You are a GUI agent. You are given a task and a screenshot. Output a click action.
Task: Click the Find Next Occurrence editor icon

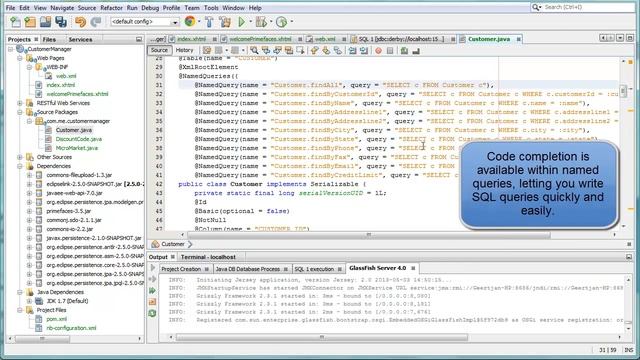(278, 51)
